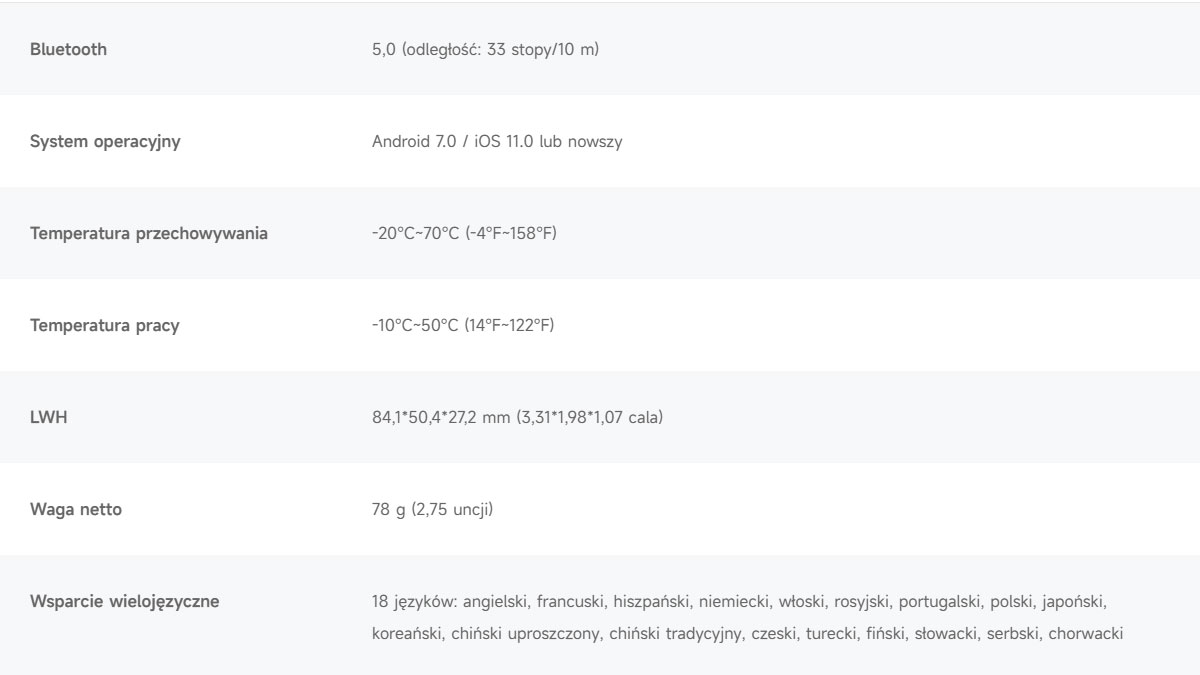Click the word polski in languages list
This screenshot has width=1200, height=675.
(1011, 602)
